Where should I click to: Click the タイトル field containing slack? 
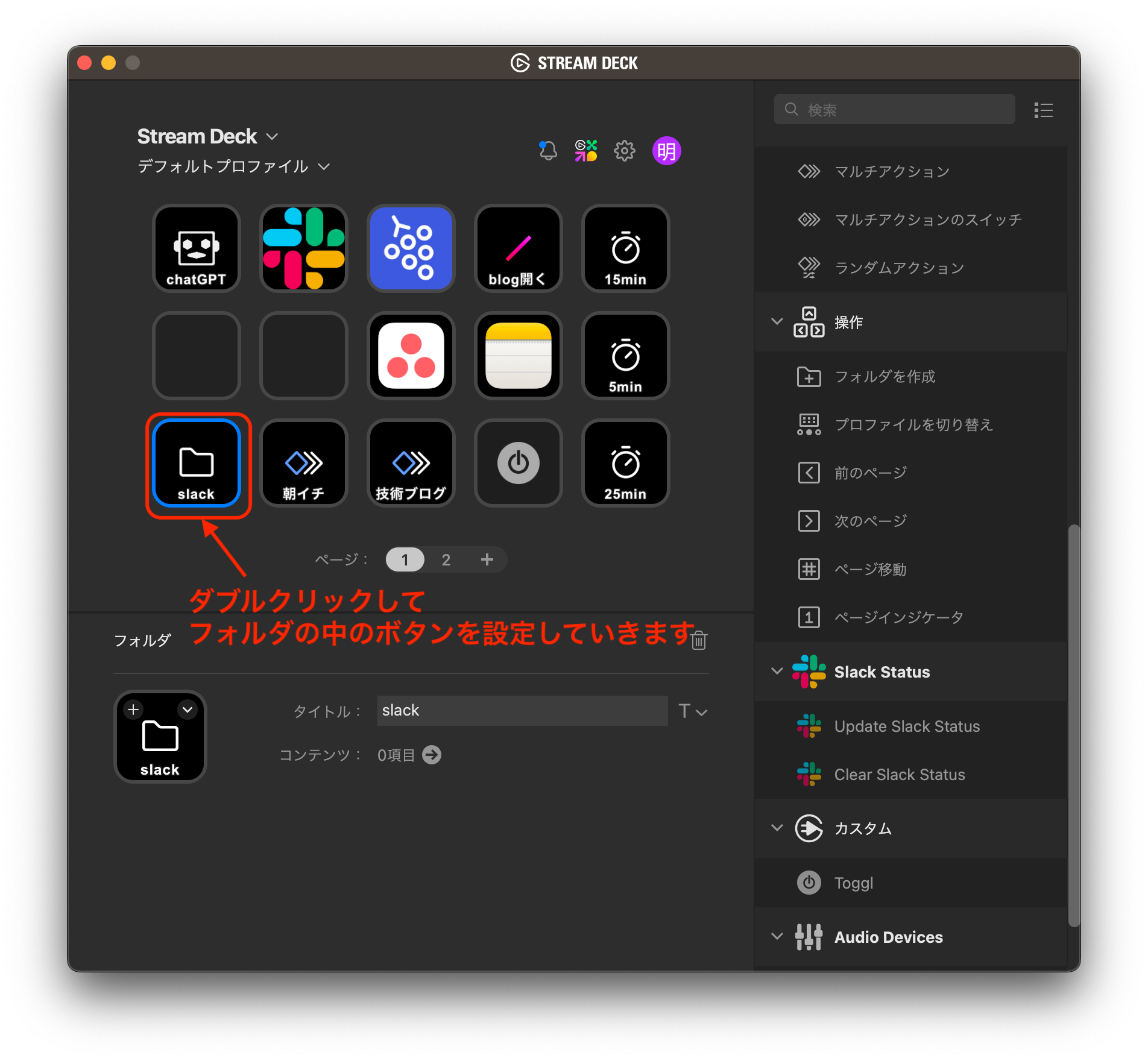tap(522, 711)
